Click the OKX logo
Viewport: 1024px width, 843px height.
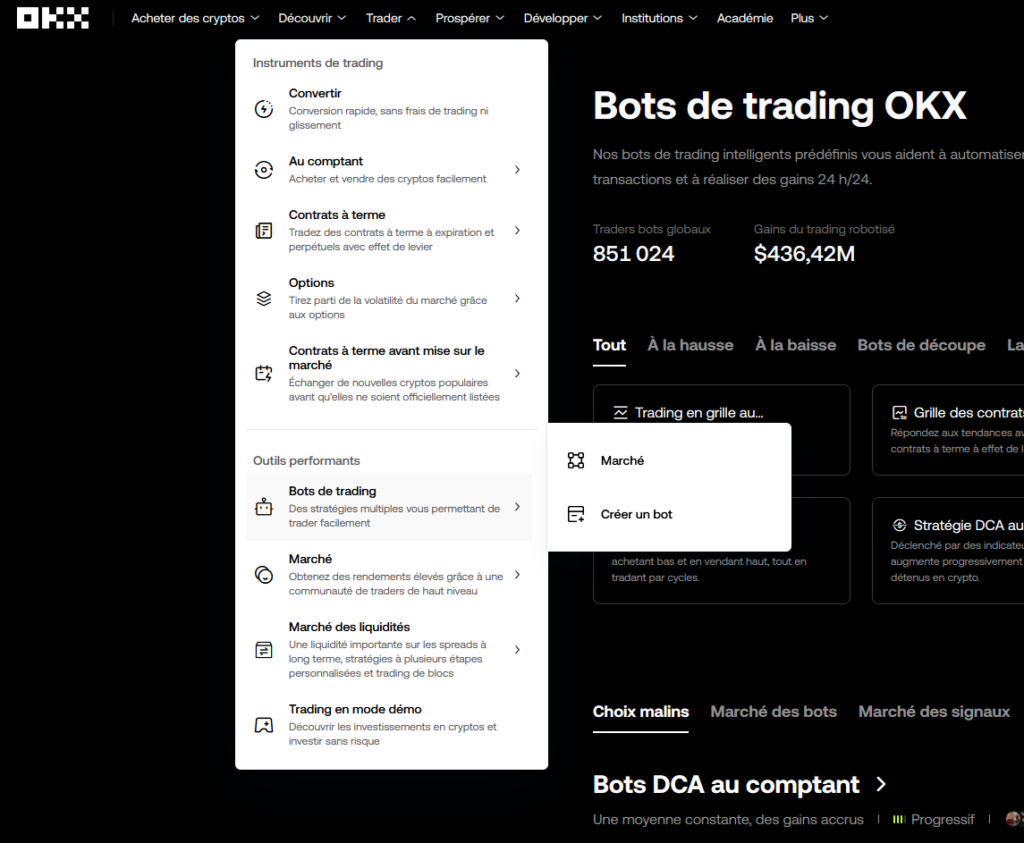coord(53,18)
